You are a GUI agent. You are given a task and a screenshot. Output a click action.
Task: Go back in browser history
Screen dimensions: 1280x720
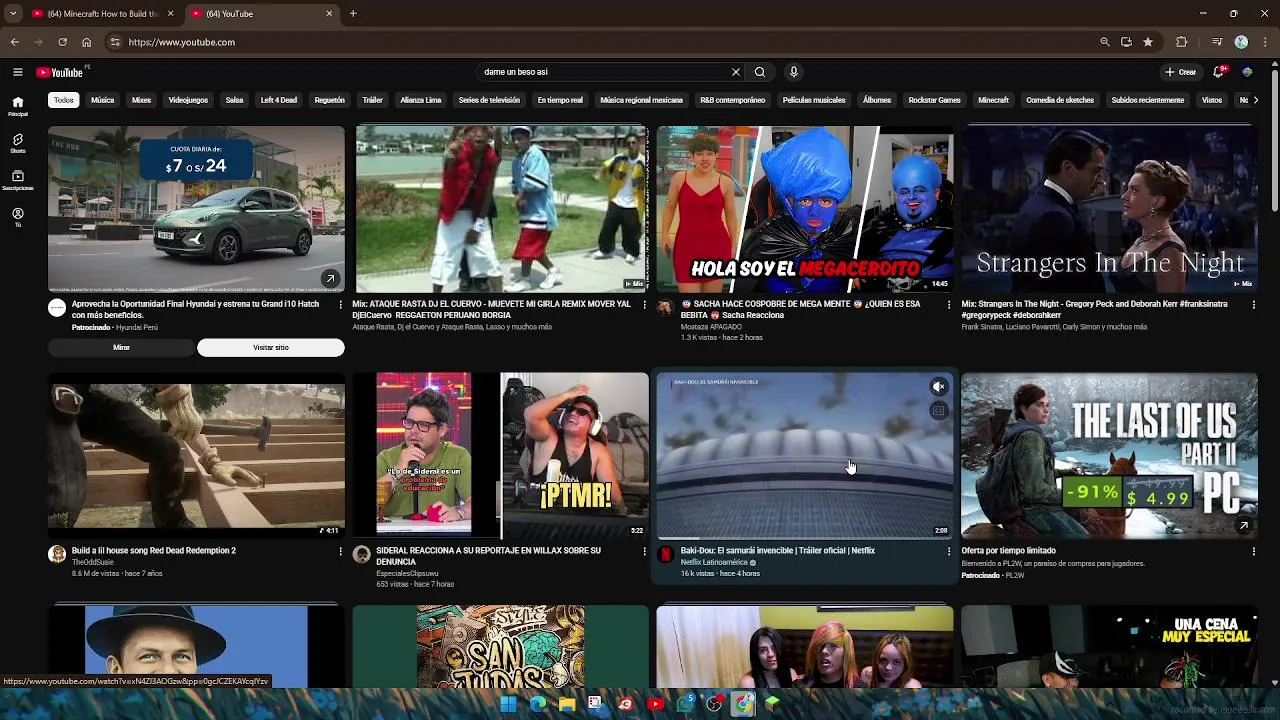[x=14, y=42]
